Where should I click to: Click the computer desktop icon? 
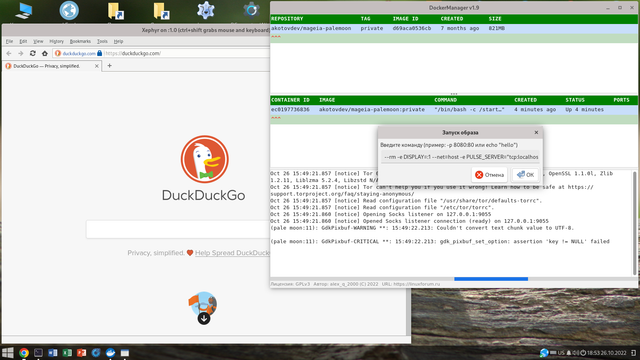(x=24, y=11)
